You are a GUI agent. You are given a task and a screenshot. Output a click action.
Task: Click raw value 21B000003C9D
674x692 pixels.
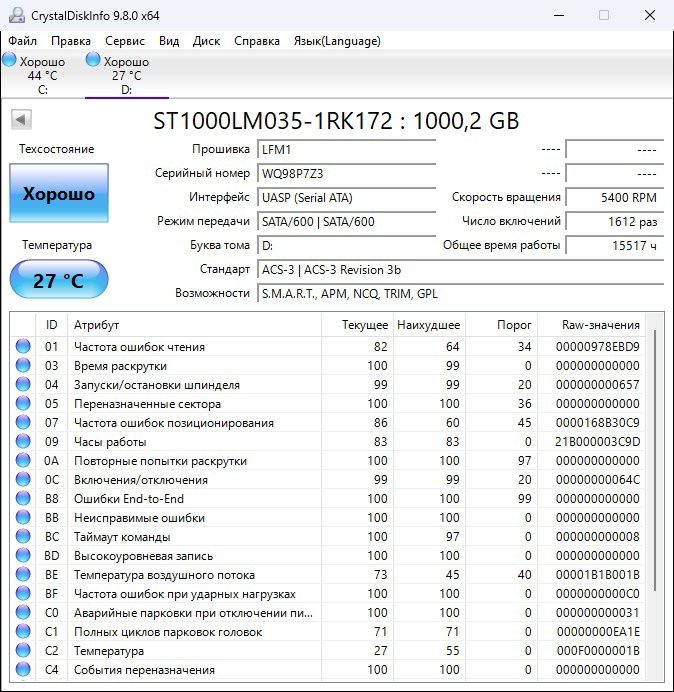(x=598, y=442)
